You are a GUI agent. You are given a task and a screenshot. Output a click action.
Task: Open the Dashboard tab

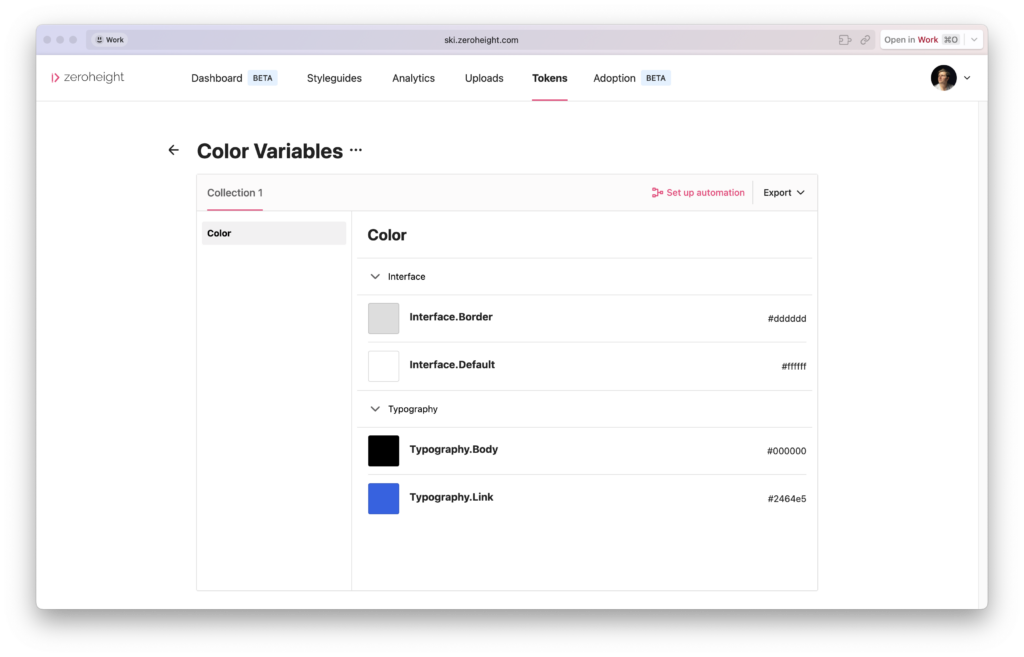pos(216,78)
